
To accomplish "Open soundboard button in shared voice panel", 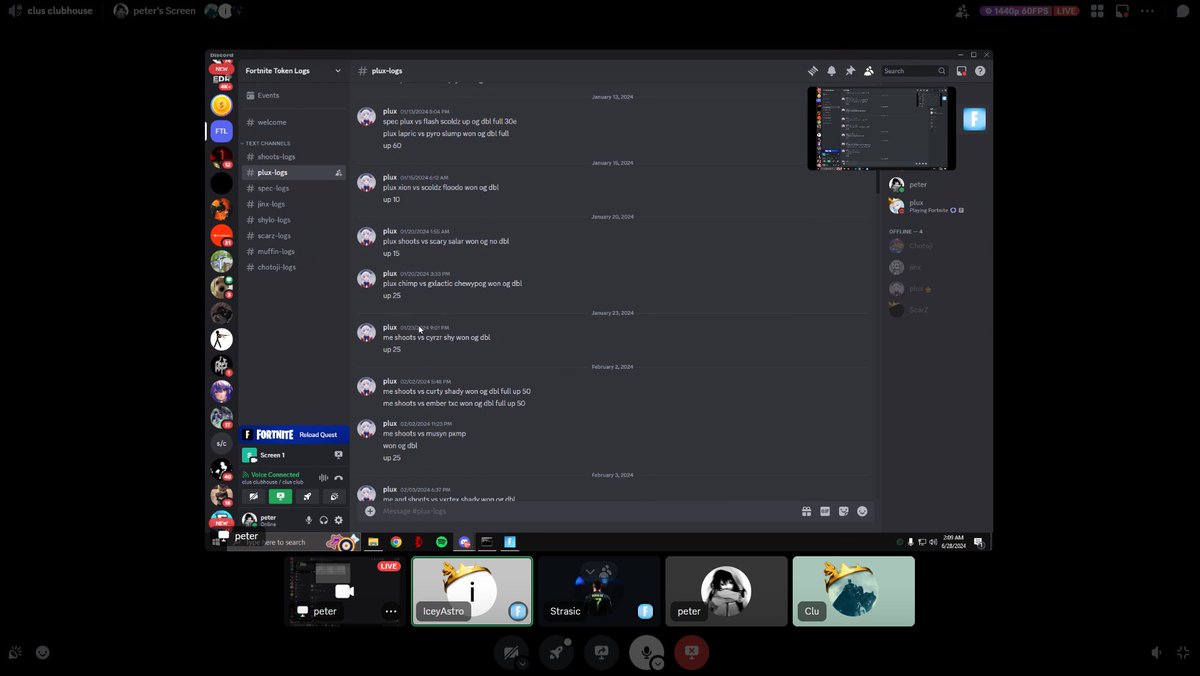I will pyautogui.click(x=334, y=496).
